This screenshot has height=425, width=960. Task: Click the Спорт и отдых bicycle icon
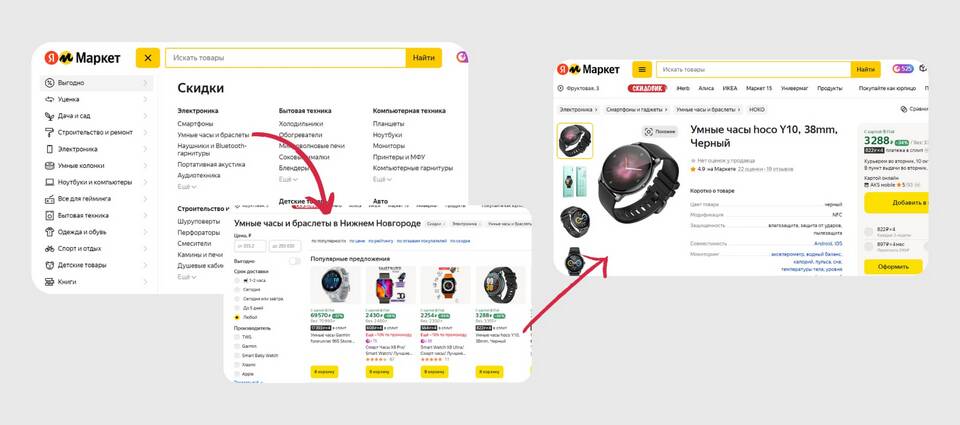coord(50,249)
